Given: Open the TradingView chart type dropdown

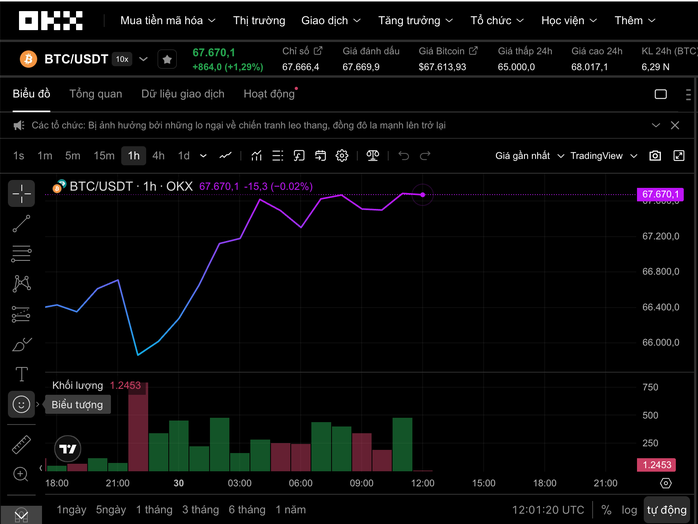Looking at the screenshot, I should coord(602,156).
